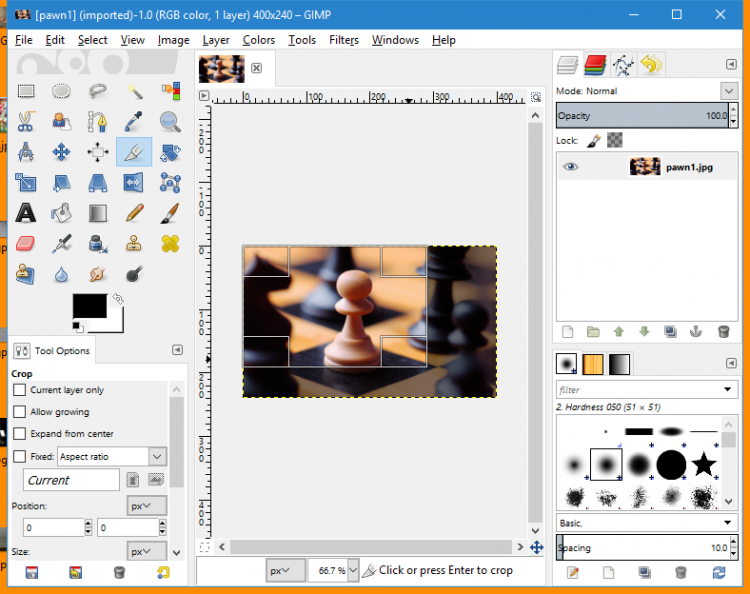750x594 pixels.
Task: Open the Colors menu
Action: [x=258, y=40]
